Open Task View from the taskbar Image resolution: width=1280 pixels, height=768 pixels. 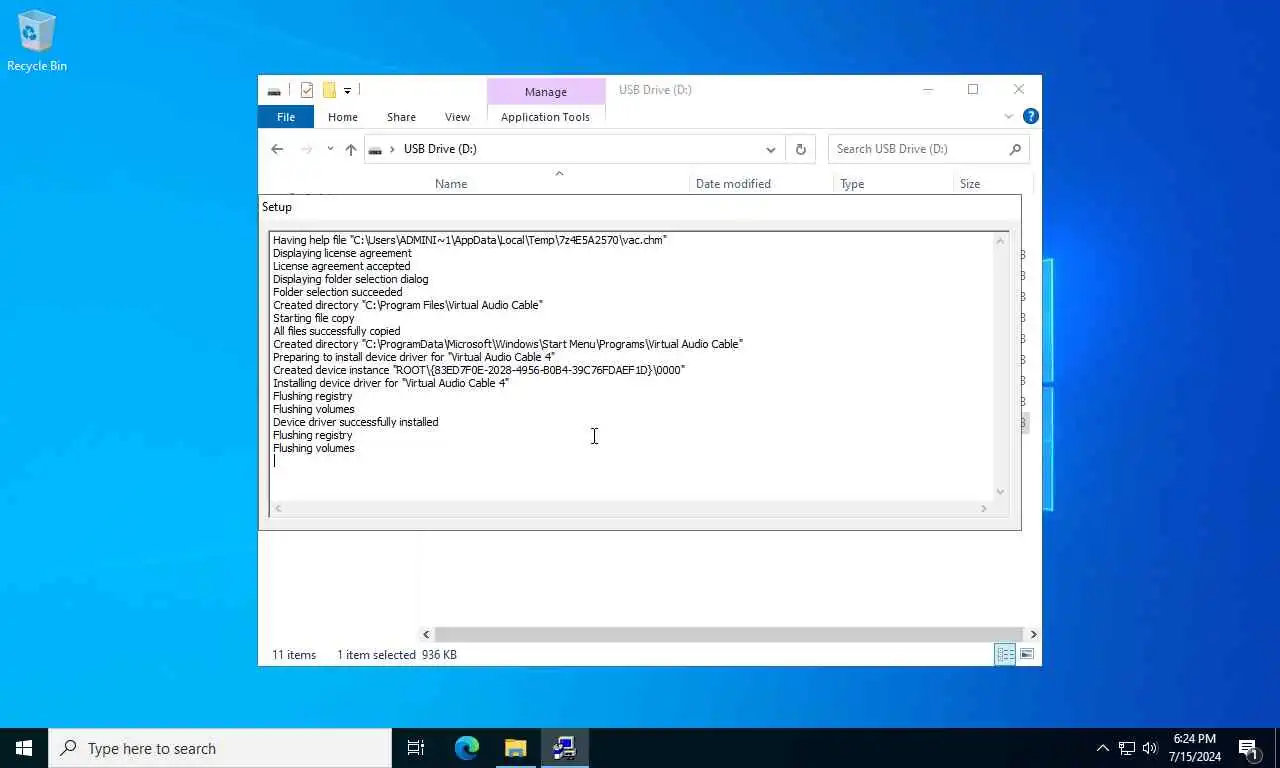pyautogui.click(x=416, y=748)
